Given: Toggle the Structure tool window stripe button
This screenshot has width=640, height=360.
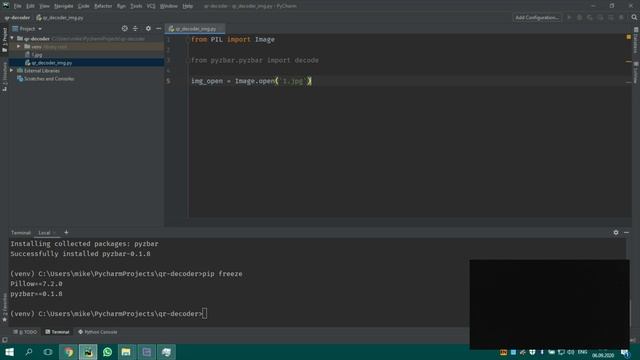Looking at the screenshot, I should pos(4,76).
